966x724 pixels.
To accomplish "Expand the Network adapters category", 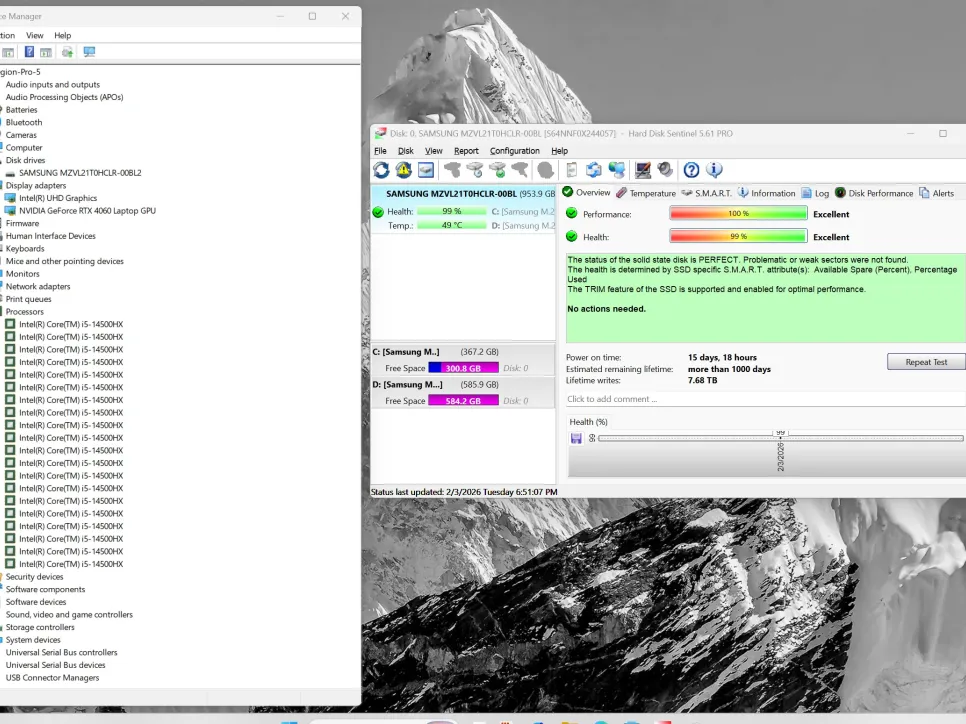I will coord(38,286).
